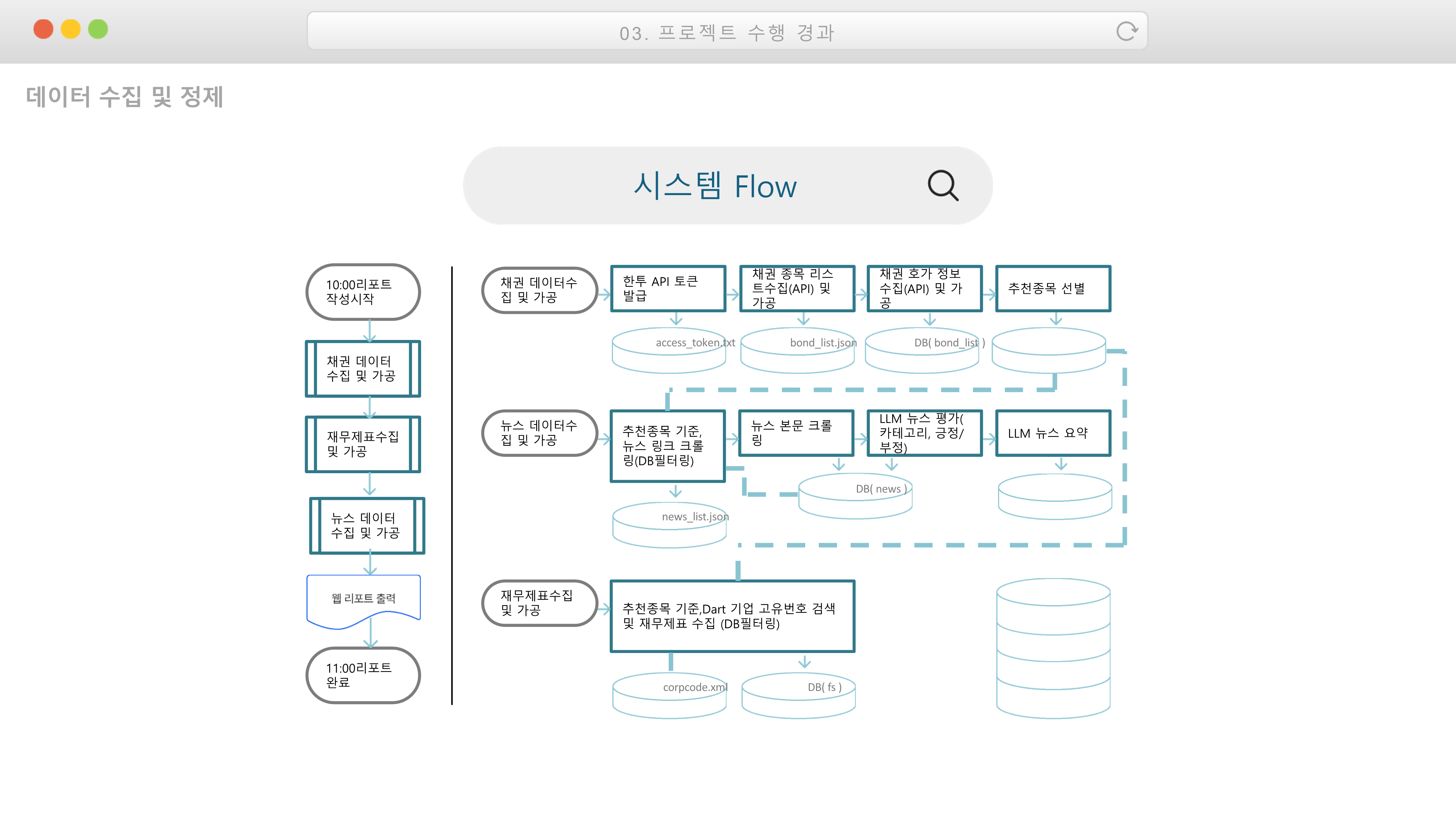Click the DB( fs ) database cylinder
This screenshot has height=819, width=1456.
[798, 695]
